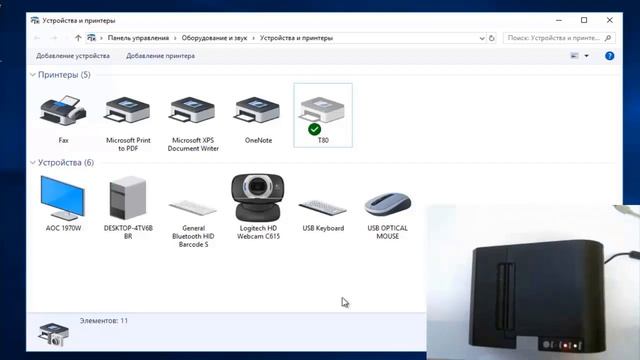Click the Устройства (6) group heading

coord(66,163)
